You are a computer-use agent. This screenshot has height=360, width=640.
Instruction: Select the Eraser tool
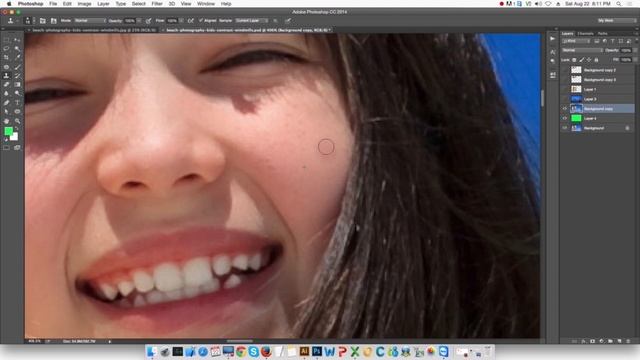(x=6, y=84)
